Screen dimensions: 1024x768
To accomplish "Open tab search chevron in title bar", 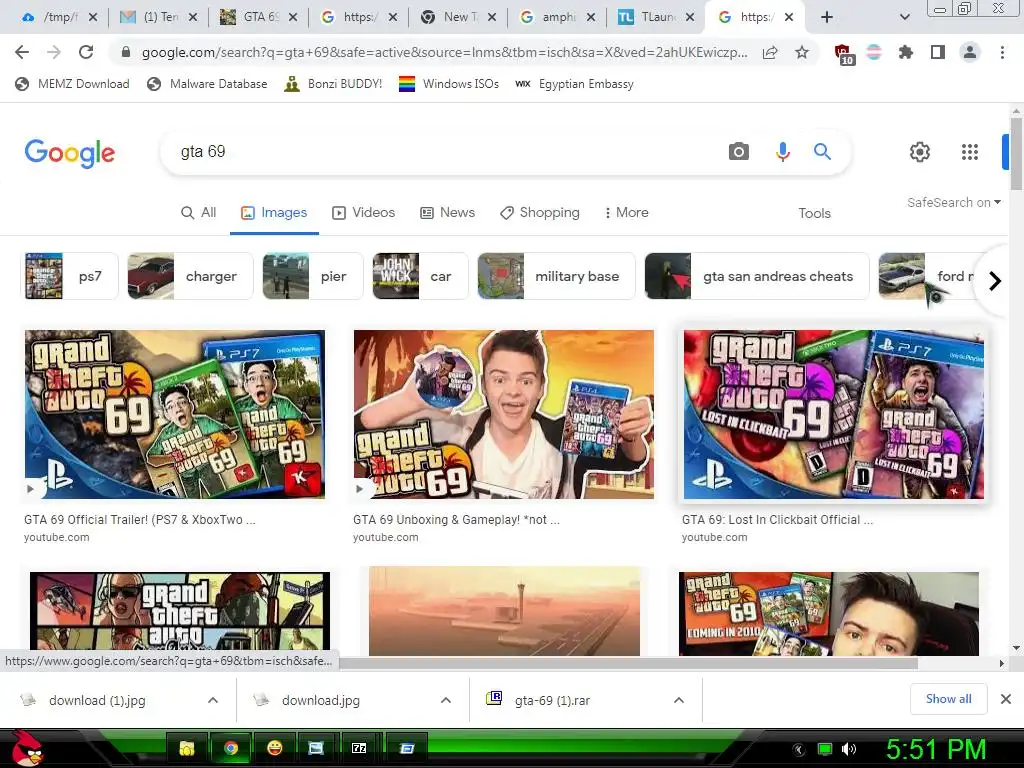I will (x=904, y=17).
